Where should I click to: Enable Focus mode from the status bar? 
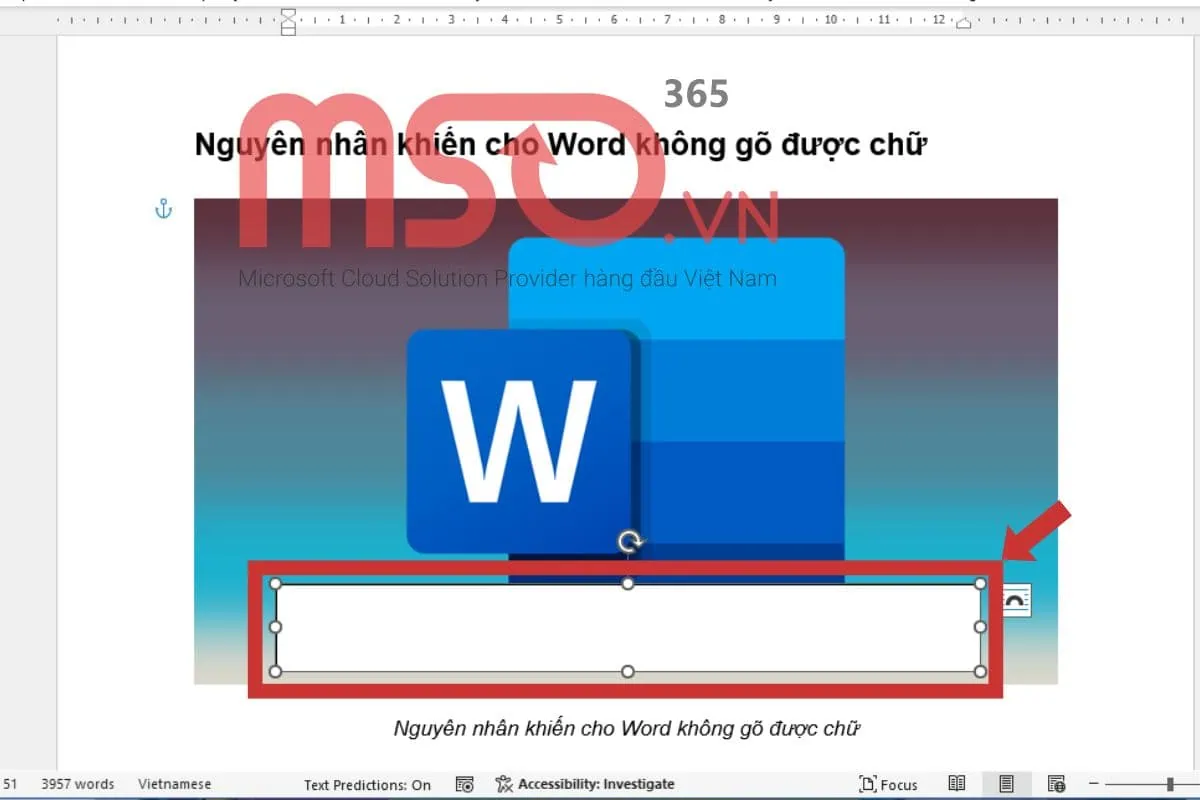(x=889, y=784)
